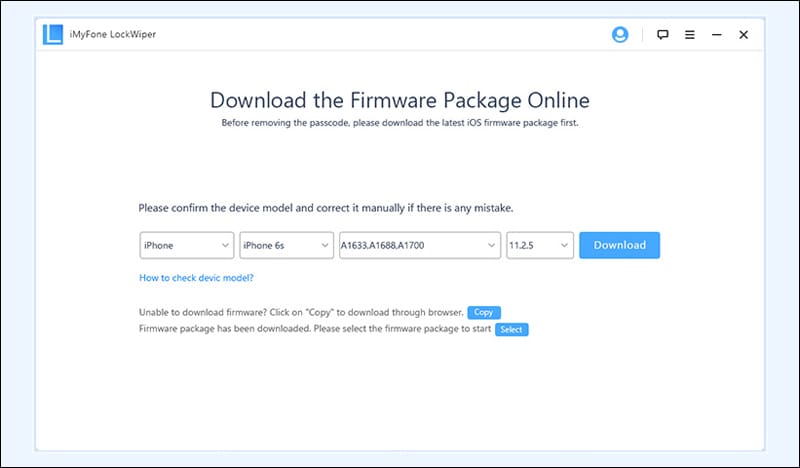Click the Firmware package has been downloaded text
The width and height of the screenshot is (800, 468).
coord(315,329)
